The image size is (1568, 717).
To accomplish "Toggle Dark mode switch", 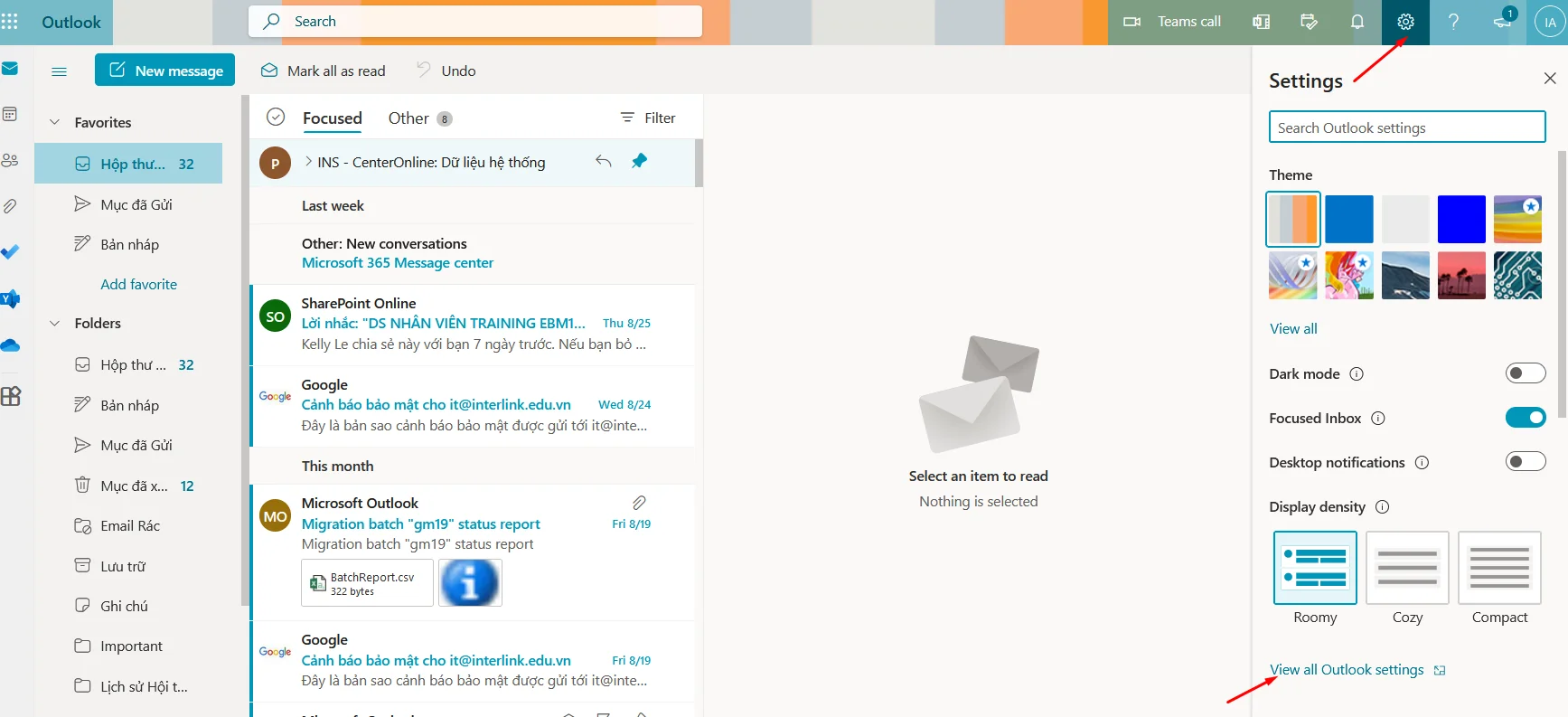I will tap(1526, 373).
